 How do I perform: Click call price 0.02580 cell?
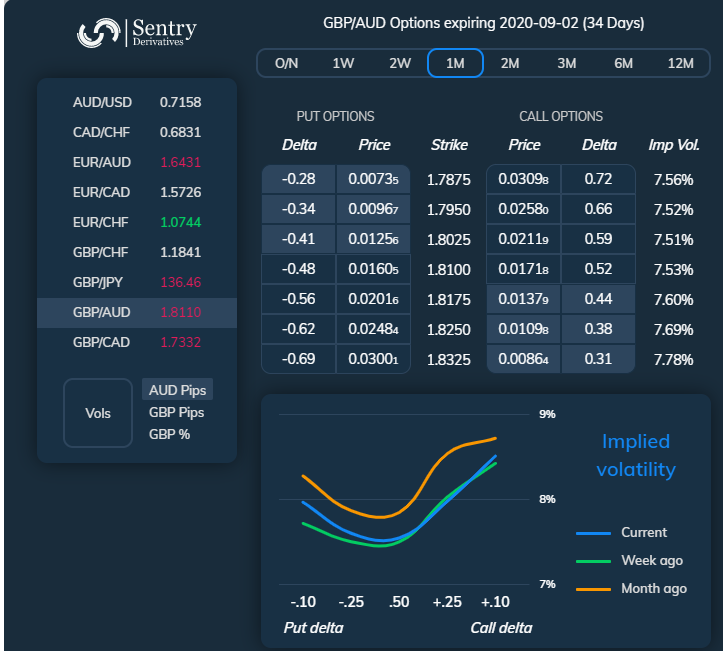(x=523, y=209)
